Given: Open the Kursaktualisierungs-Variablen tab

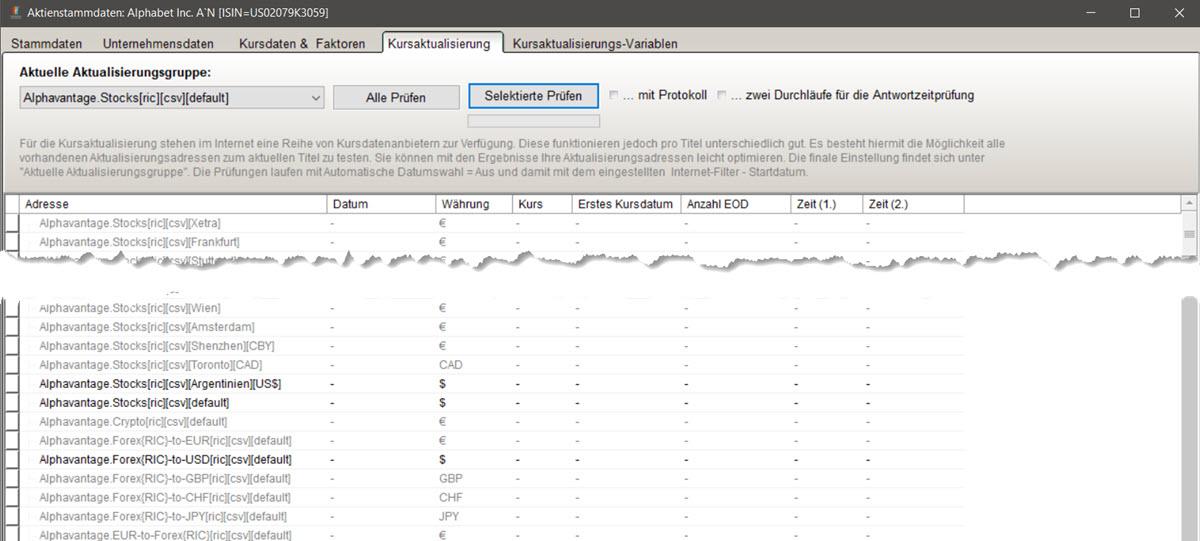Looking at the screenshot, I should tap(594, 44).
